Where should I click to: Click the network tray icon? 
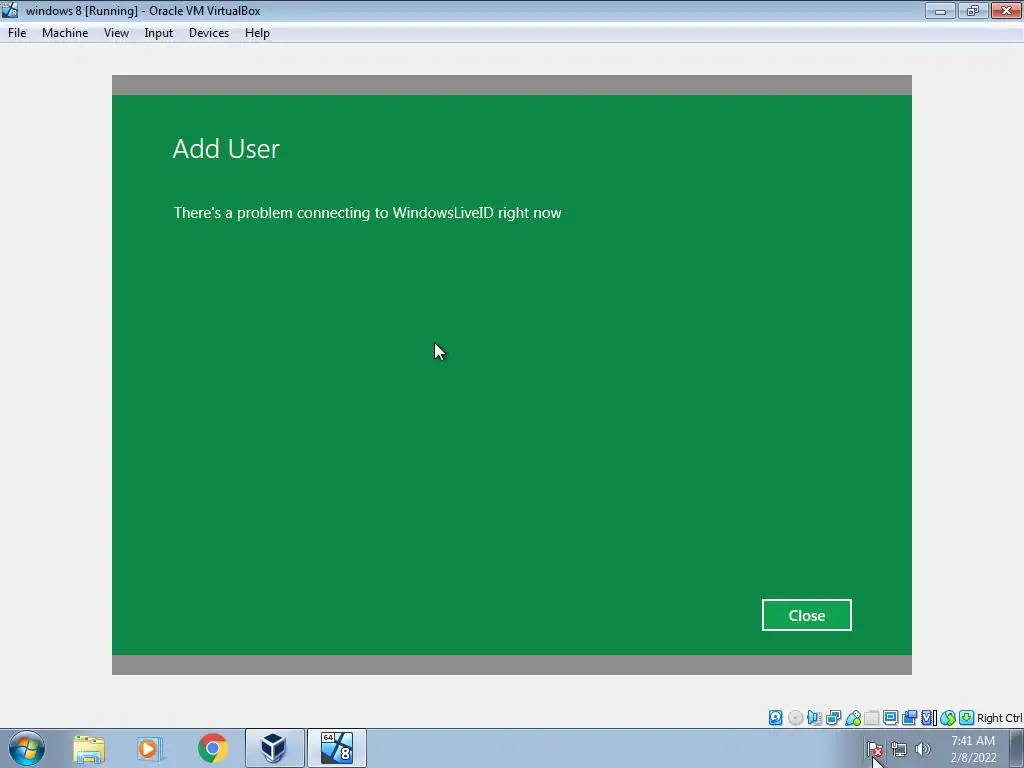[x=899, y=749]
